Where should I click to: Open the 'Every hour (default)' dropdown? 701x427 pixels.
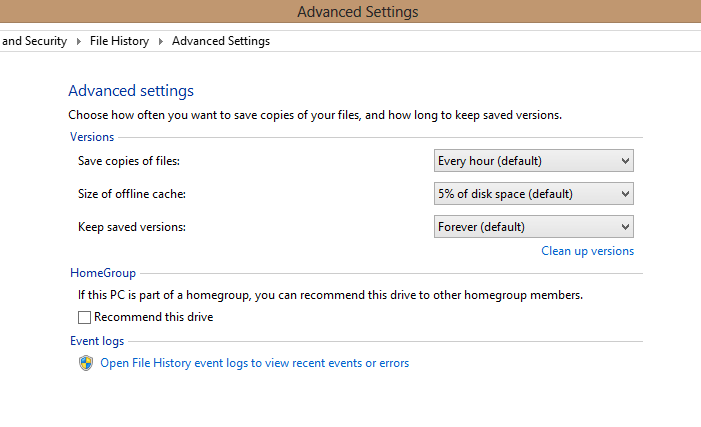pos(533,161)
